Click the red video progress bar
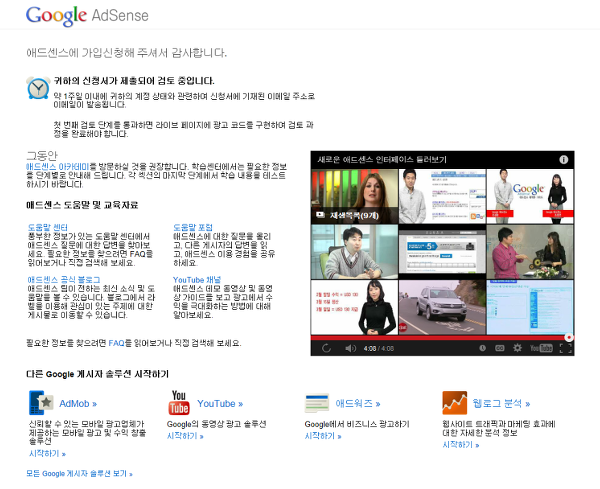Viewport: 600px width, 489px height. [x=439, y=338]
